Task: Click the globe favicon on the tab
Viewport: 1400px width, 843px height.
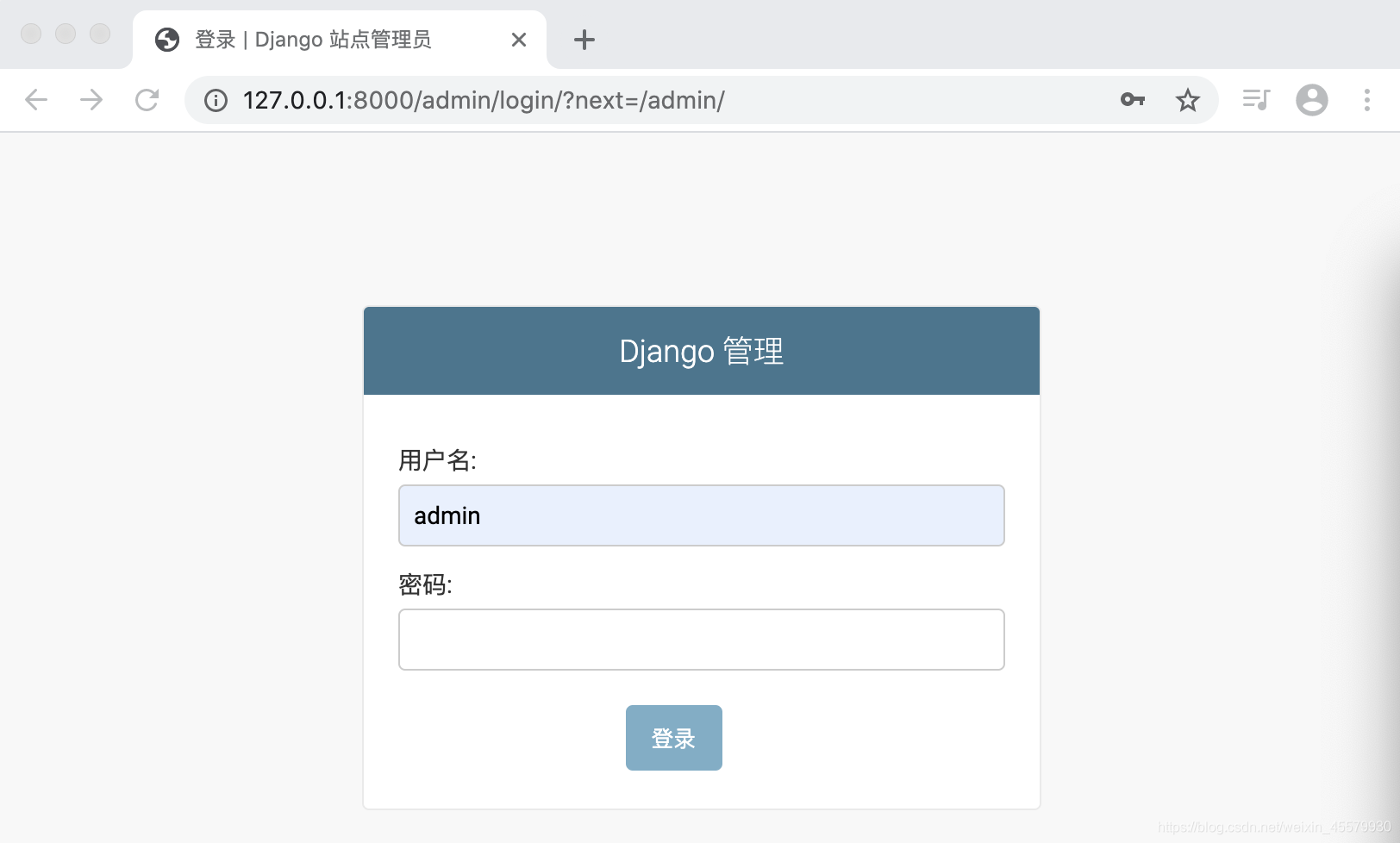Action: (x=166, y=40)
